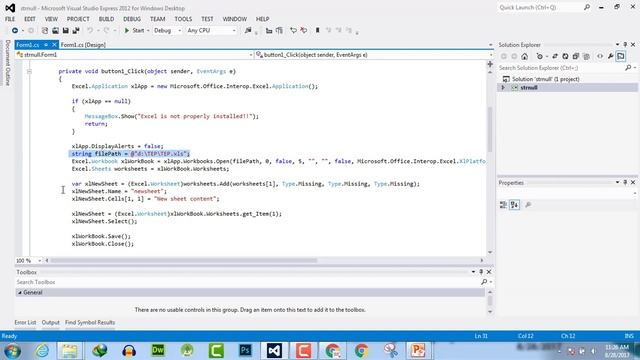Viewport: 640px width, 360px height.
Task: Collapse the button1_Click method outline
Action: (29, 71)
